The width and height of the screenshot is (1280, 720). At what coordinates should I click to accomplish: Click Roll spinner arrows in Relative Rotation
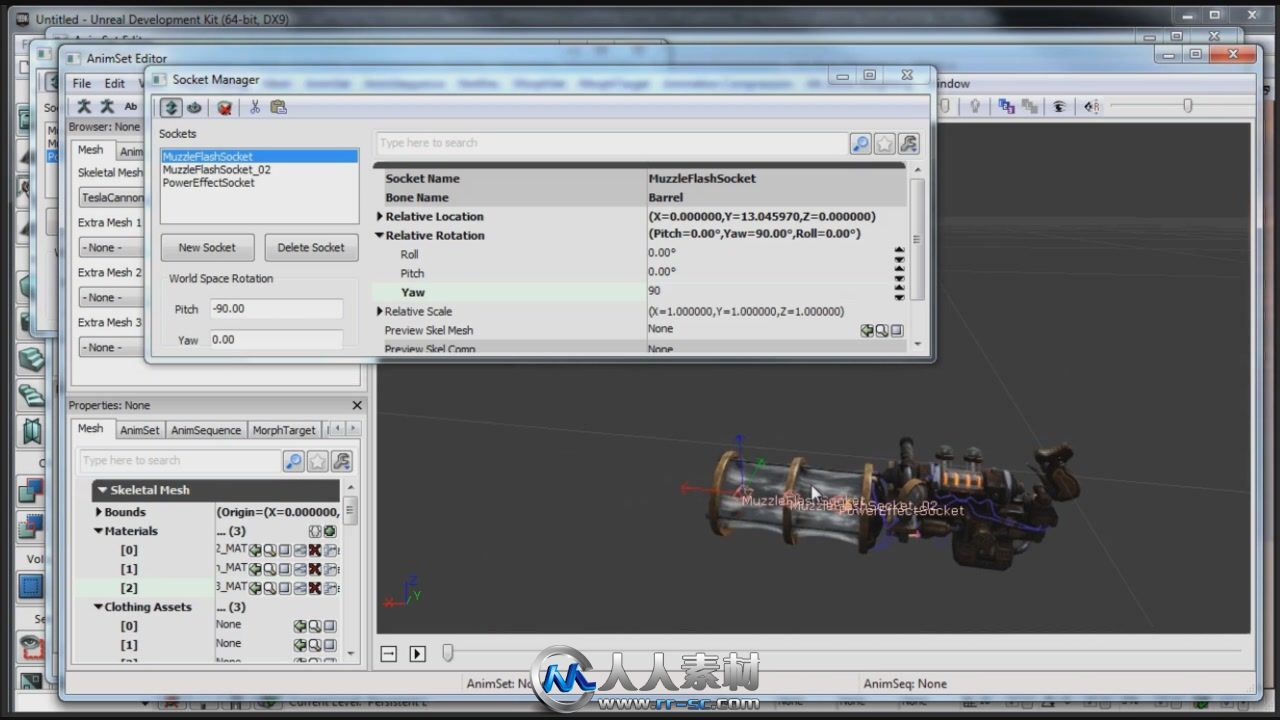point(900,254)
